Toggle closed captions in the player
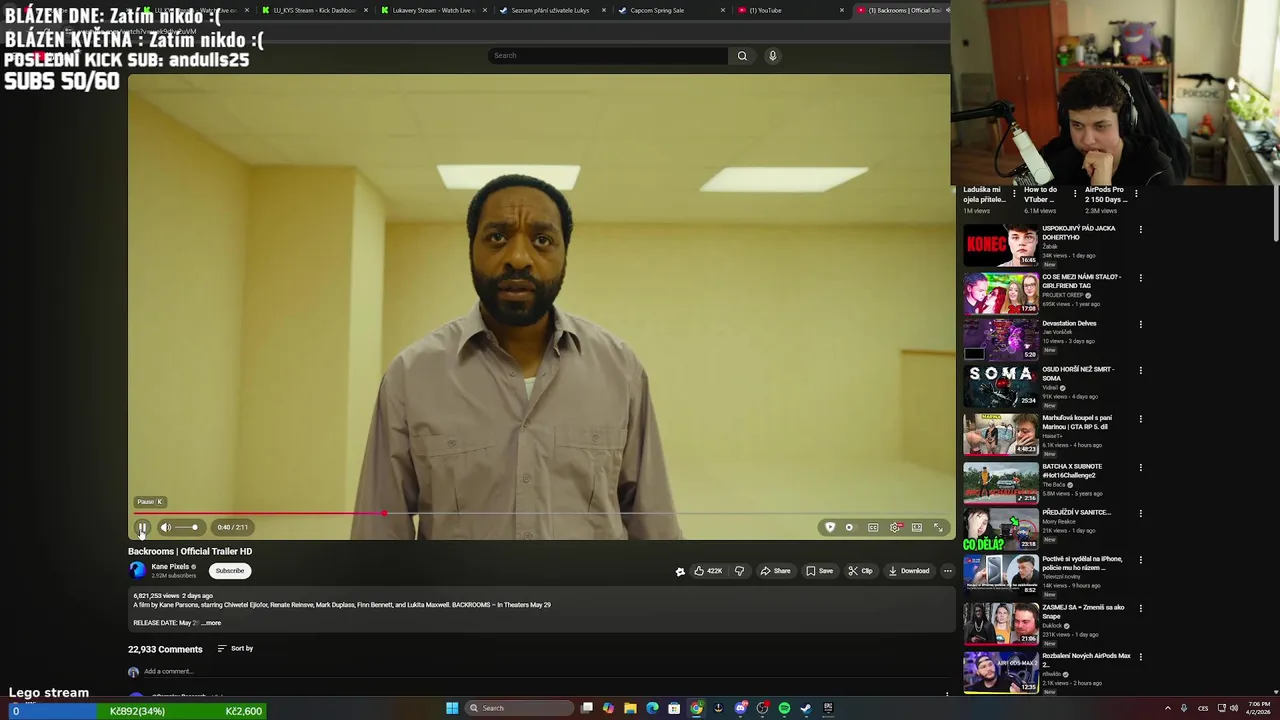The width and height of the screenshot is (1280, 720). (873, 527)
